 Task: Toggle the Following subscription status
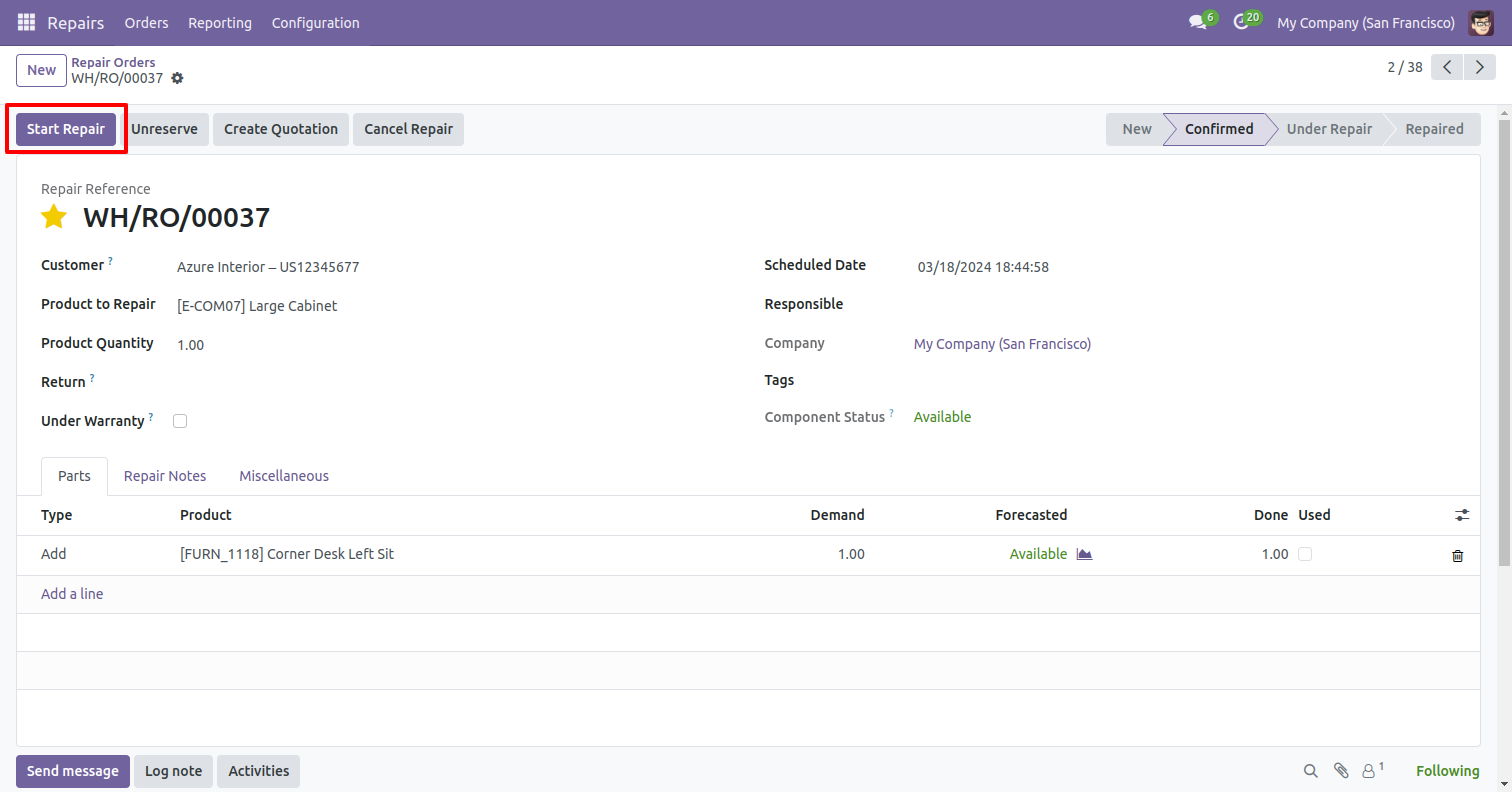point(1447,771)
